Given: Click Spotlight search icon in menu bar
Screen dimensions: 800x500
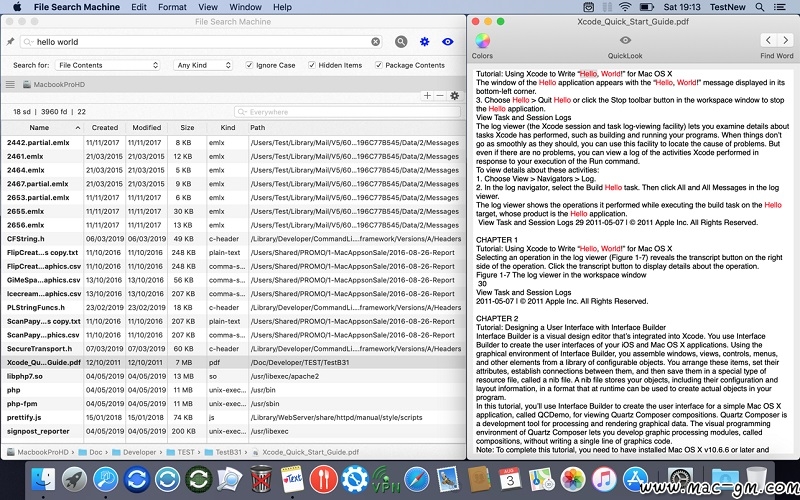Looking at the screenshot, I should (760, 7).
